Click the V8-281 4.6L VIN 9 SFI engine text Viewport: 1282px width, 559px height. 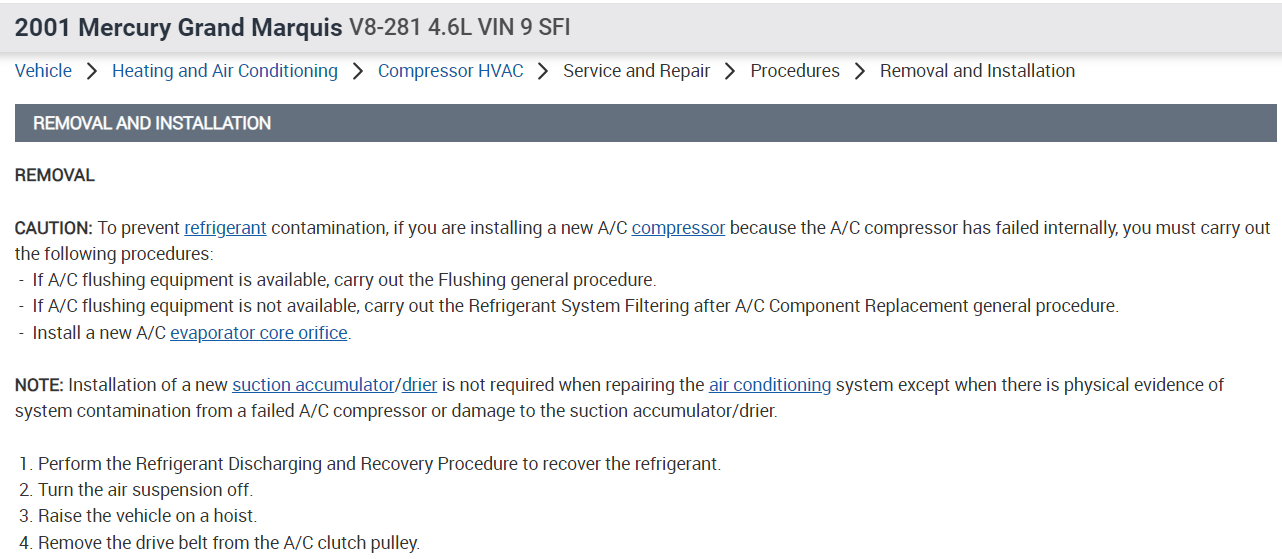(459, 28)
